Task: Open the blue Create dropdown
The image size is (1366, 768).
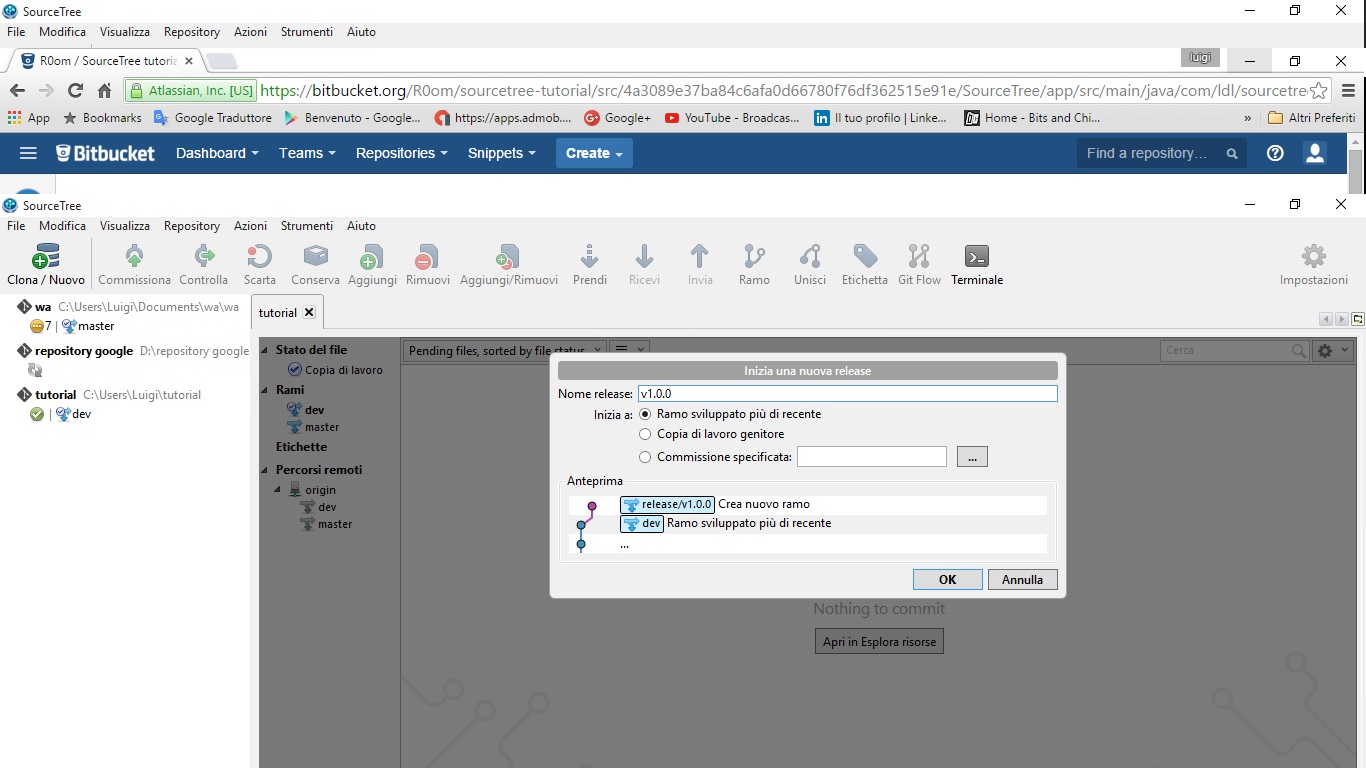Action: point(594,153)
